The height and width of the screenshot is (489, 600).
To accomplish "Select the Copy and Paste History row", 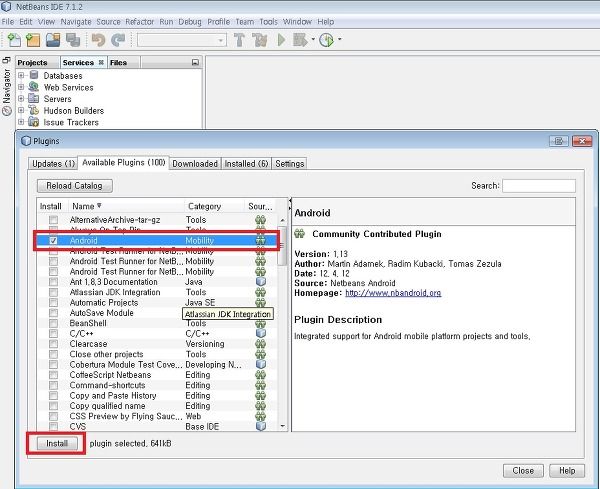I will 157,396.
